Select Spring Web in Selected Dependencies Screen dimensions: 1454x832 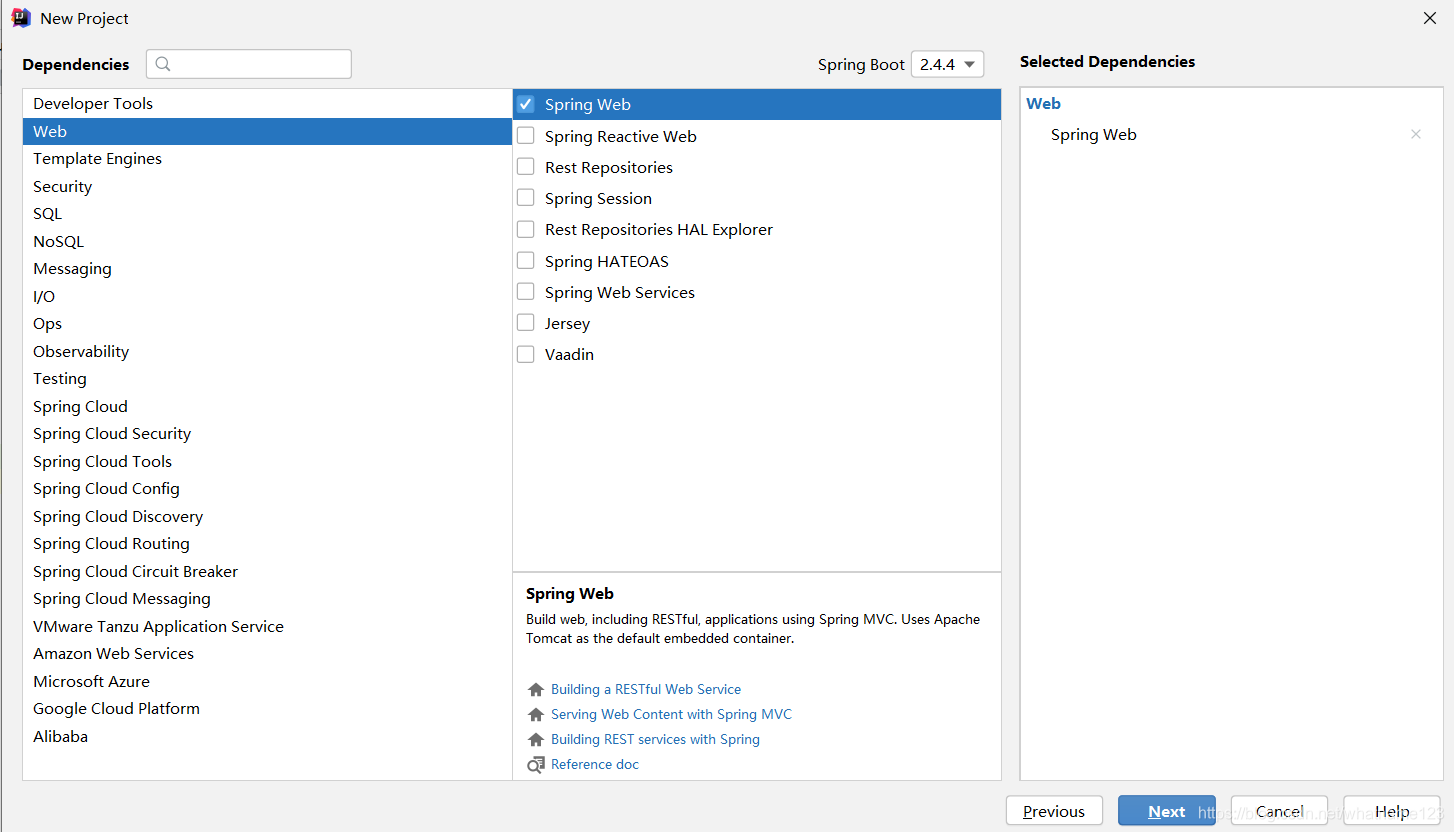(1093, 135)
